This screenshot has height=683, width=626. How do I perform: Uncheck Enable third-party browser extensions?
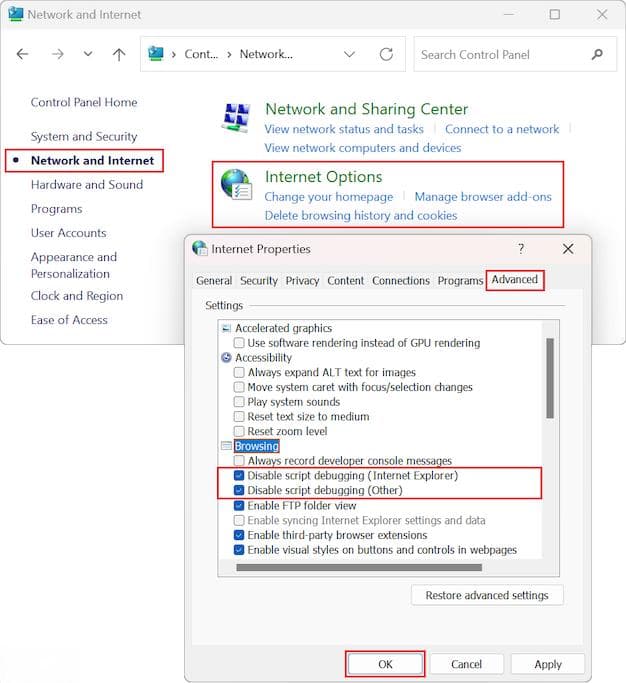pos(239,535)
